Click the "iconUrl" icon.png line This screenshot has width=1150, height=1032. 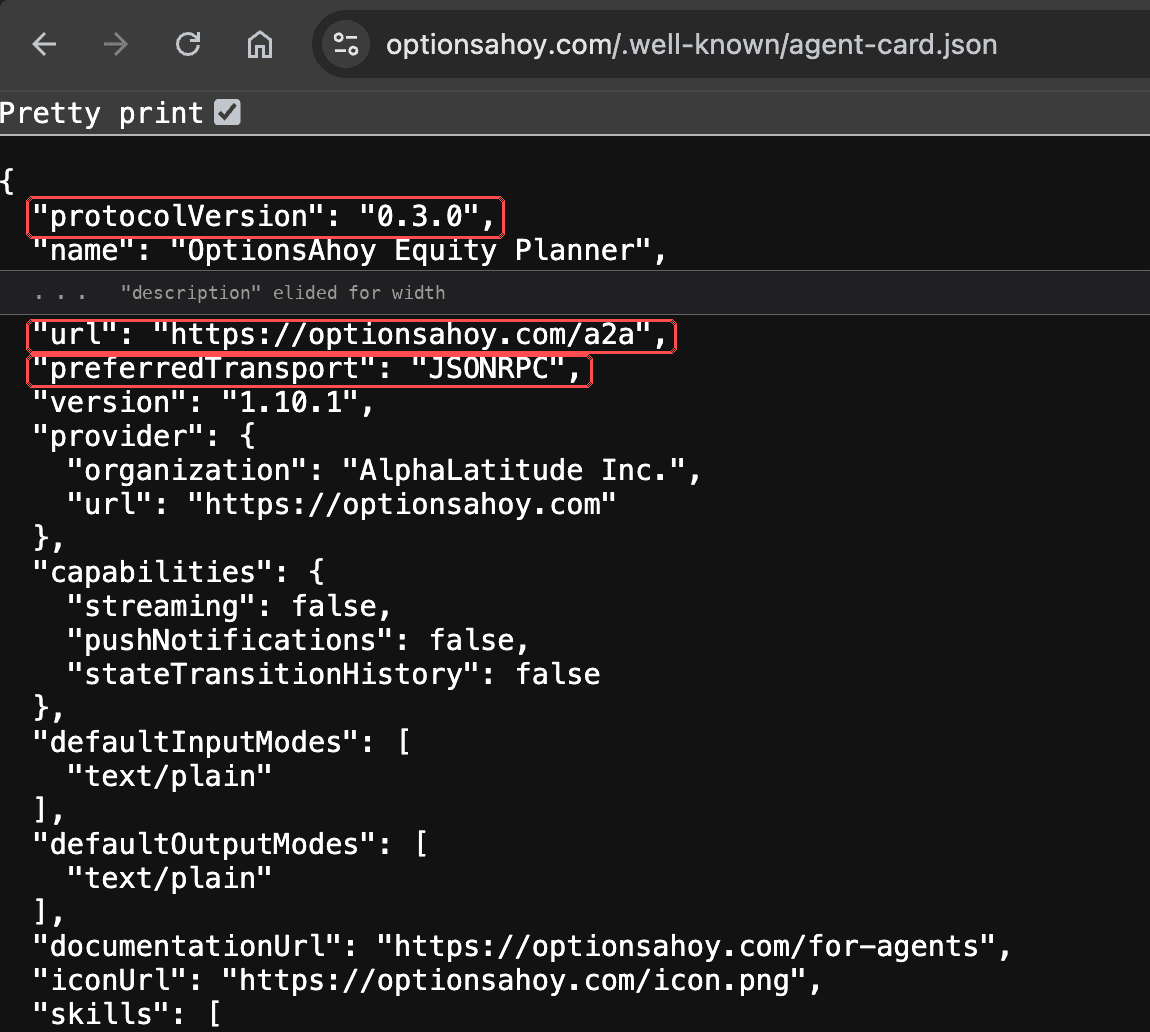(427, 981)
